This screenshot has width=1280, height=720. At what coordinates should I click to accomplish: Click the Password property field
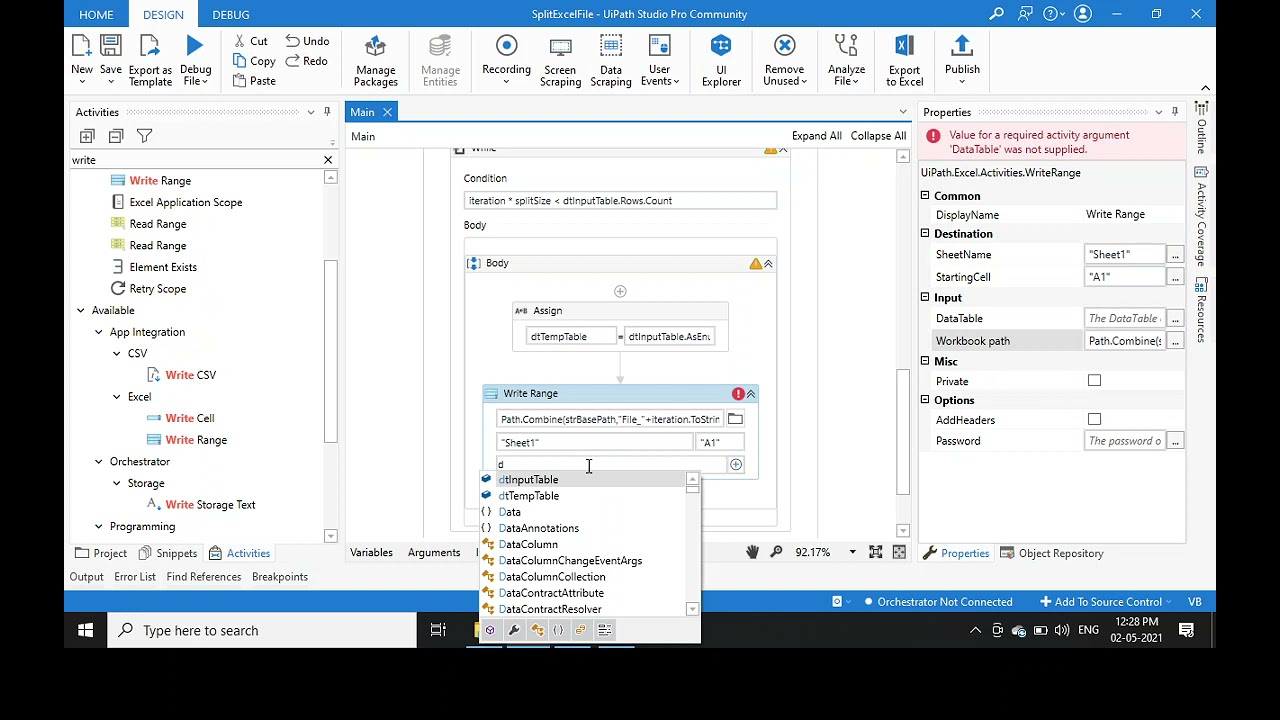(x=1125, y=441)
